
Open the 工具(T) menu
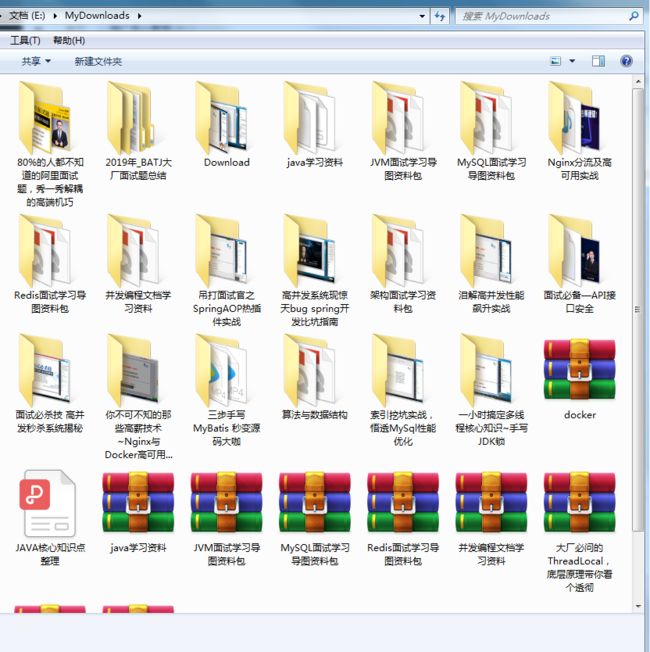[25, 40]
